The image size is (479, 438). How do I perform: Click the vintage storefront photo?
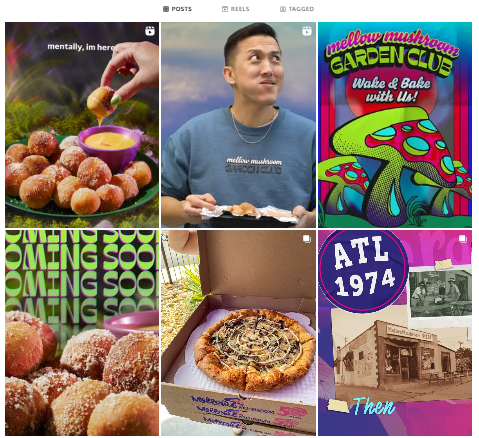(x=402, y=357)
